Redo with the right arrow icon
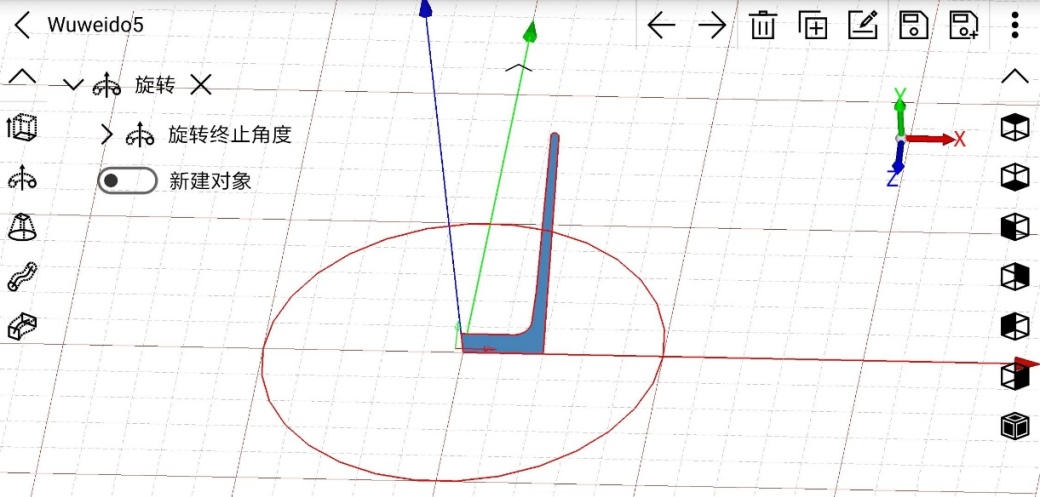Viewport: 1040px width, 497px height. click(x=712, y=25)
